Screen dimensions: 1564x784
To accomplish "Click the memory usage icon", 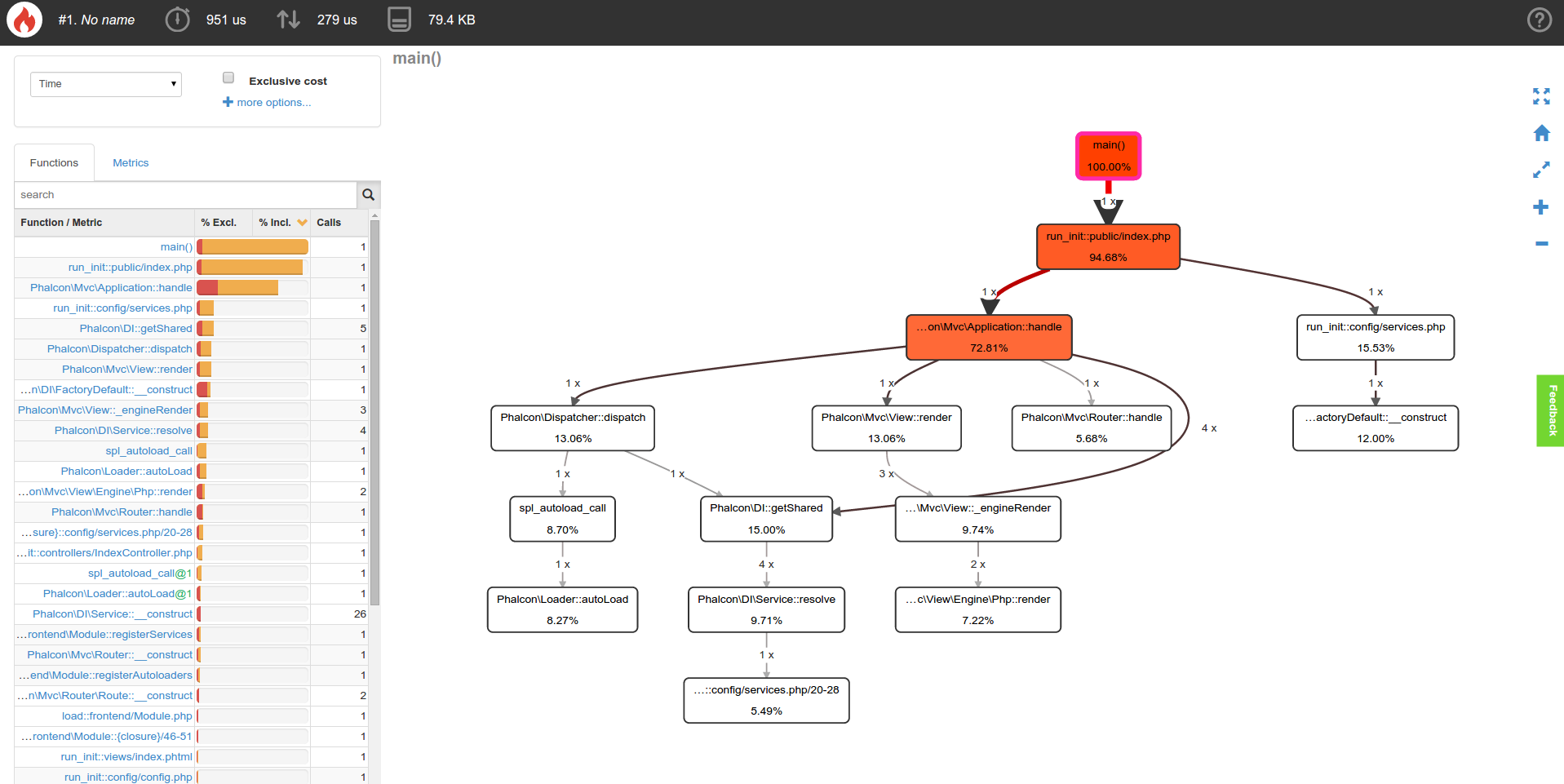I will point(399,20).
